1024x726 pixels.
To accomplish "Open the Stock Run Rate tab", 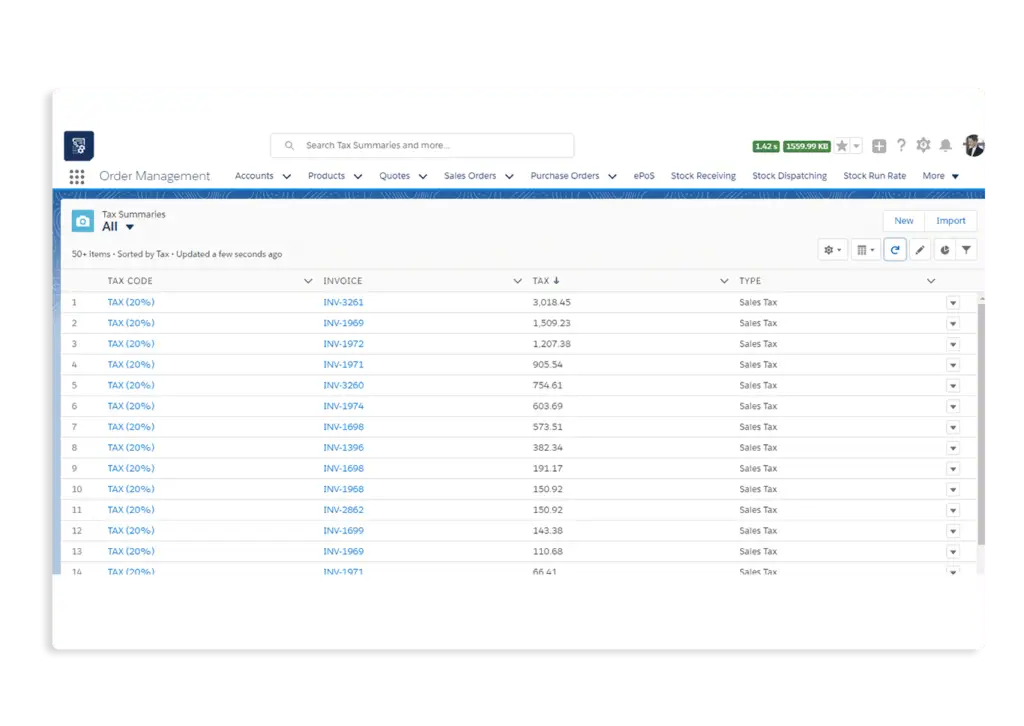I will point(874,176).
